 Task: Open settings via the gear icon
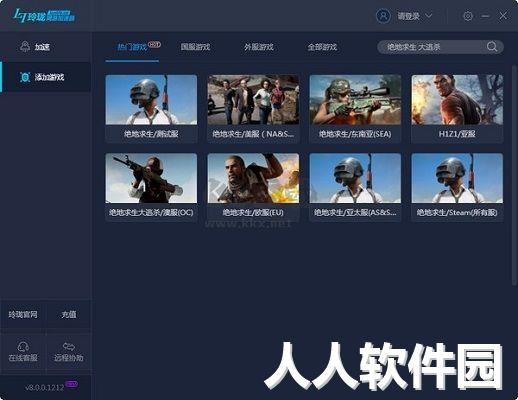point(468,16)
